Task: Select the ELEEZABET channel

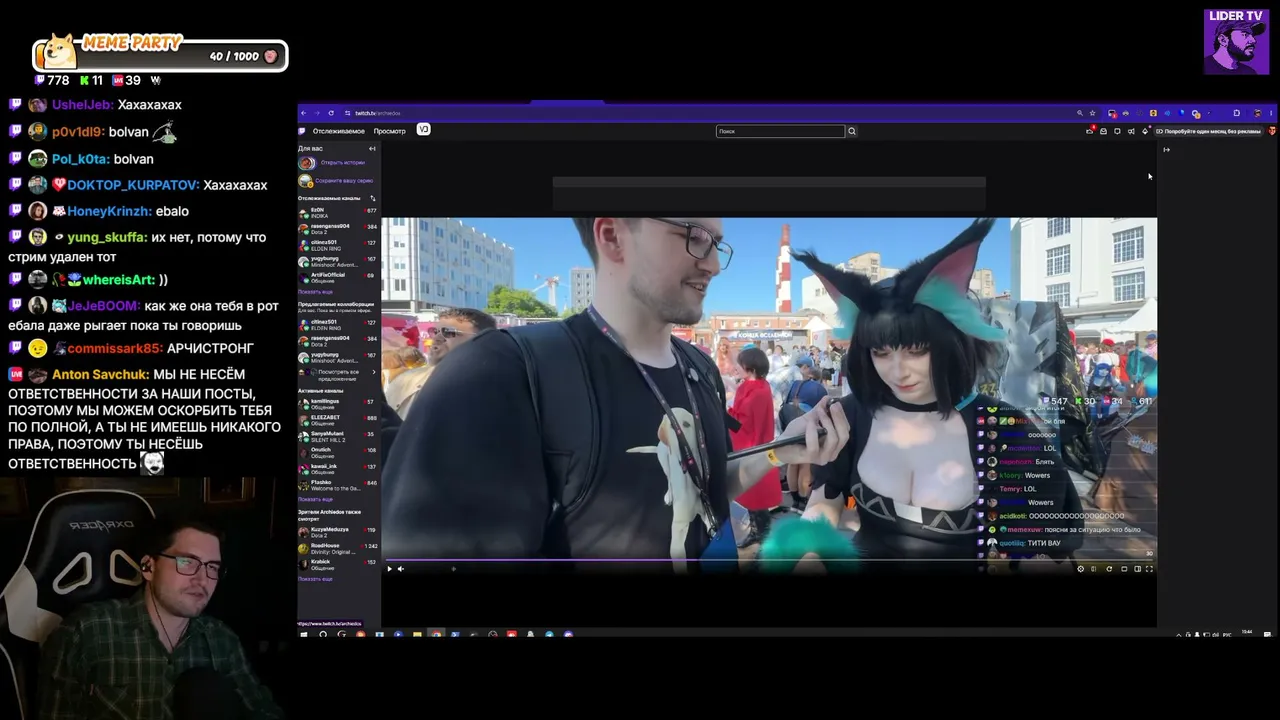Action: click(x=338, y=419)
